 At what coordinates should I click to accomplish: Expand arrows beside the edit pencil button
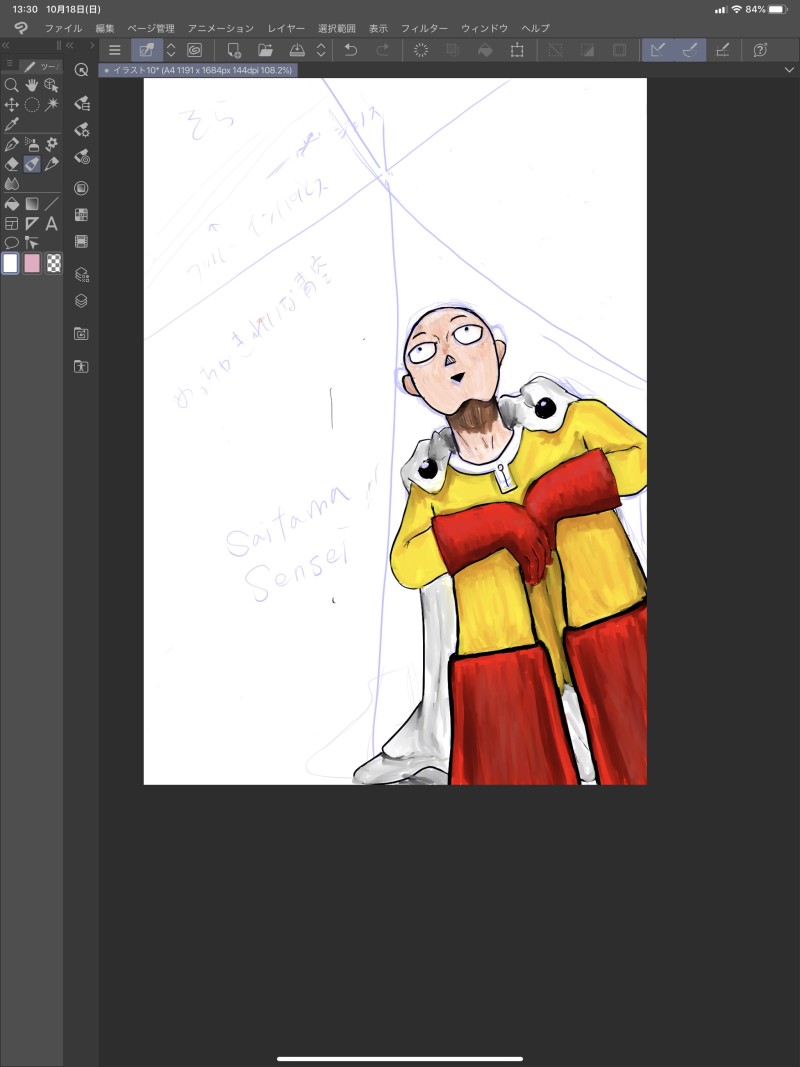point(171,50)
